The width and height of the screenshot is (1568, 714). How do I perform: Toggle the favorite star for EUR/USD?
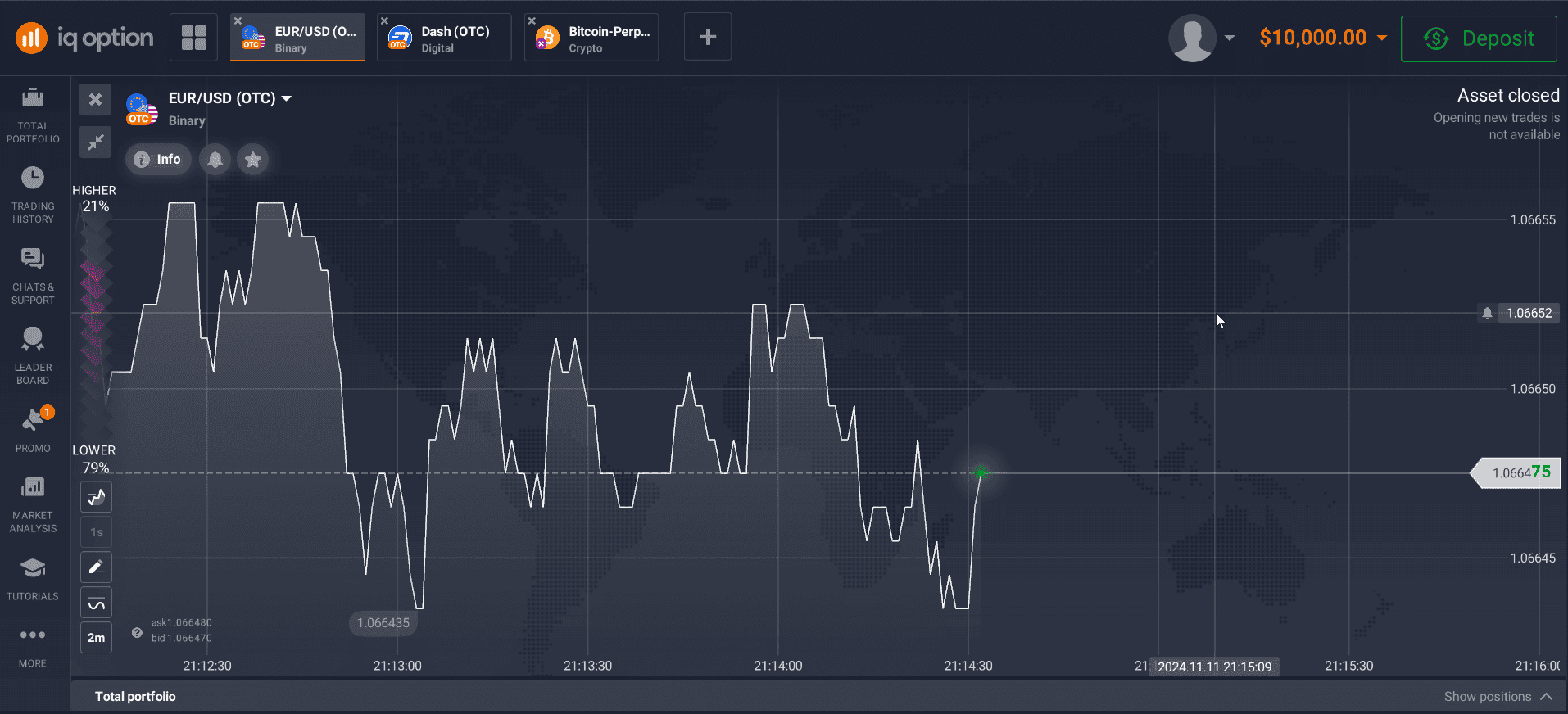tap(253, 160)
